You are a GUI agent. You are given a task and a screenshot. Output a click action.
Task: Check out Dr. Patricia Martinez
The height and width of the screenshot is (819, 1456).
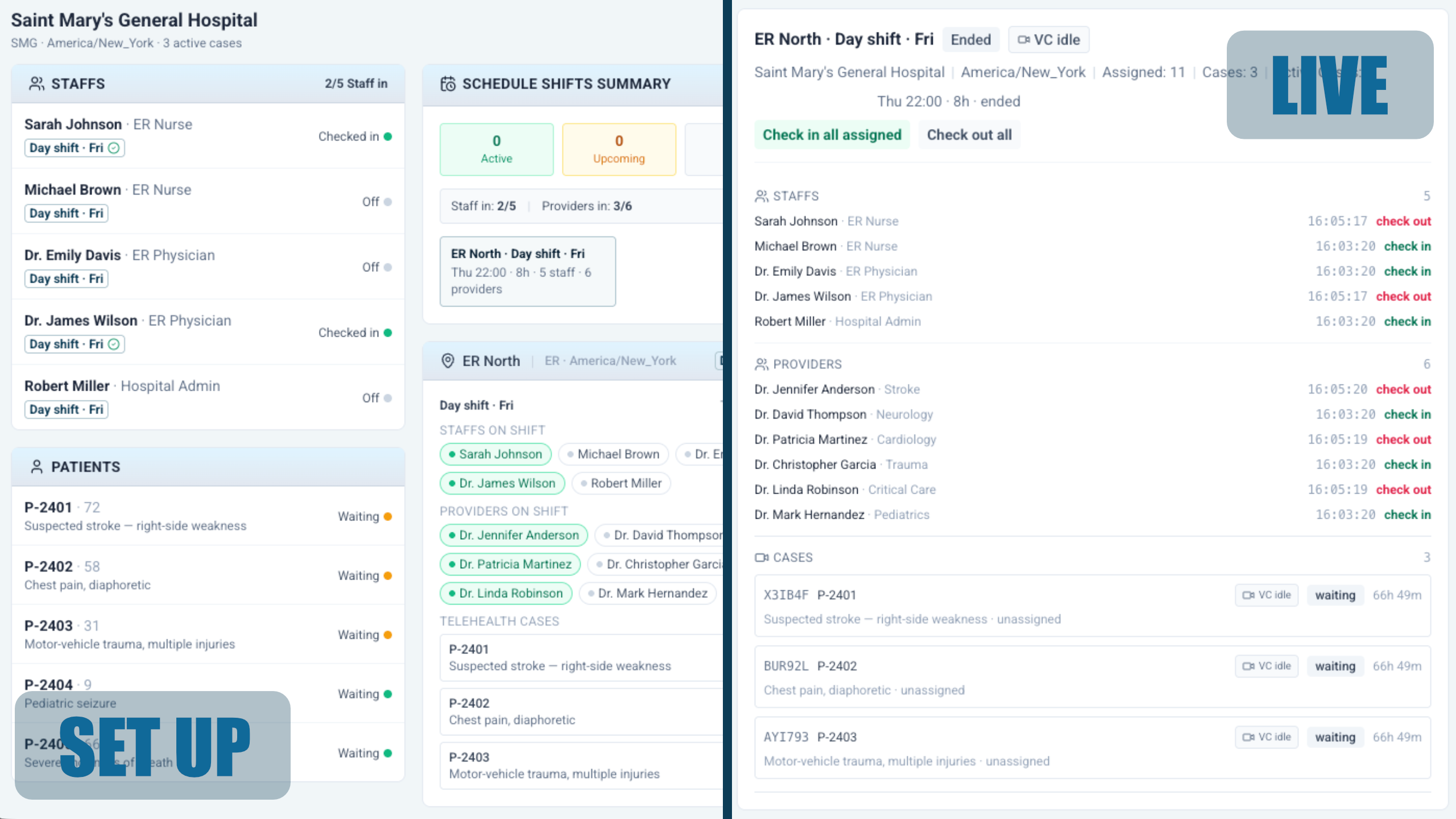pos(1403,440)
